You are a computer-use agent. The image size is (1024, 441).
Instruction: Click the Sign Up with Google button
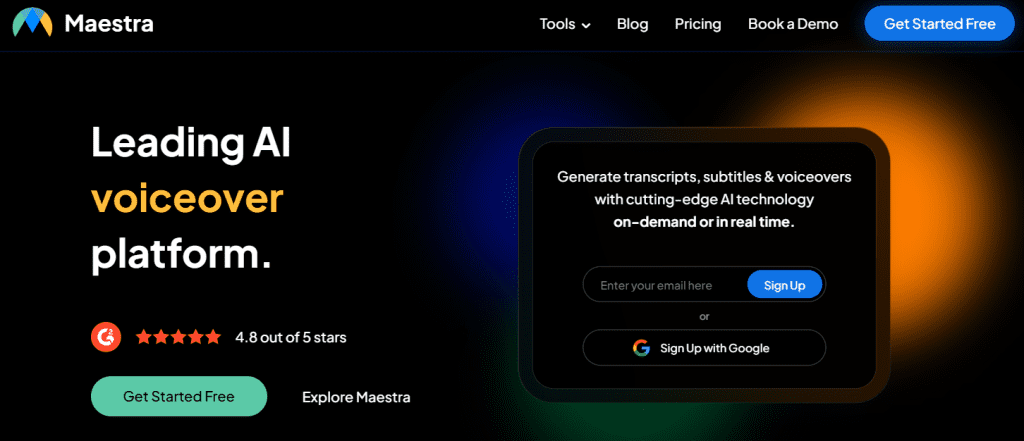704,348
